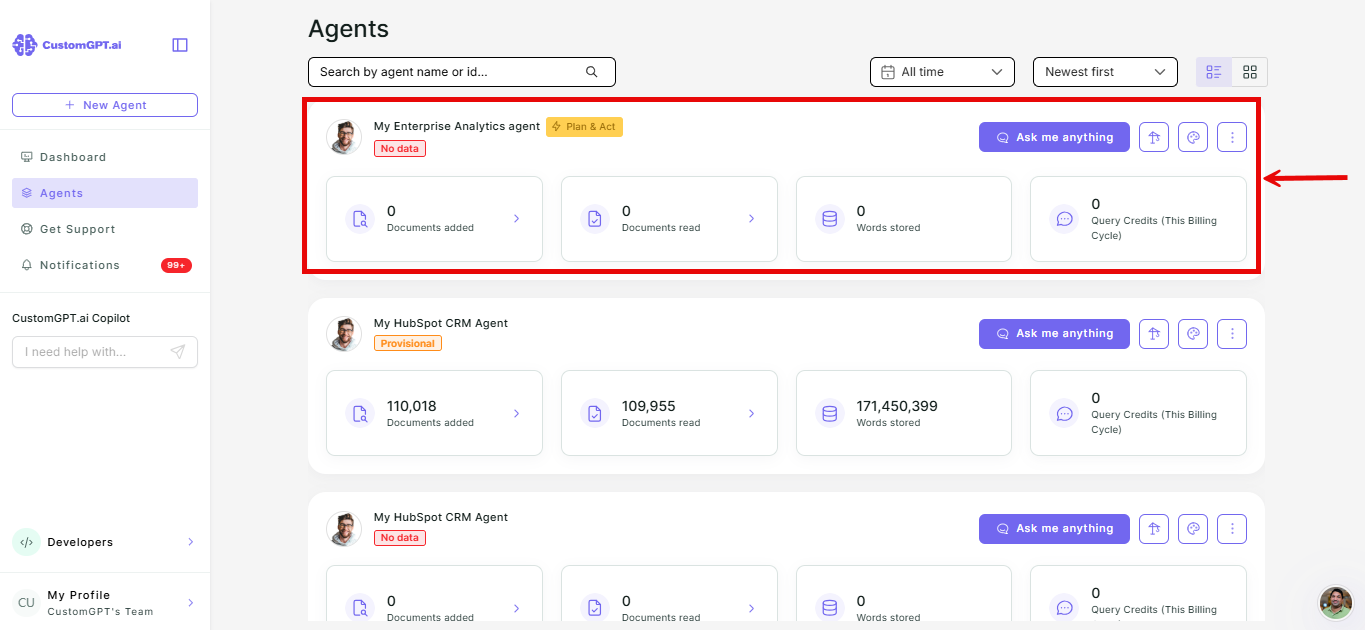Click Query Credits icon in bottom HubSpot card
Image resolution: width=1365 pixels, height=630 pixels.
[x=1065, y=608]
